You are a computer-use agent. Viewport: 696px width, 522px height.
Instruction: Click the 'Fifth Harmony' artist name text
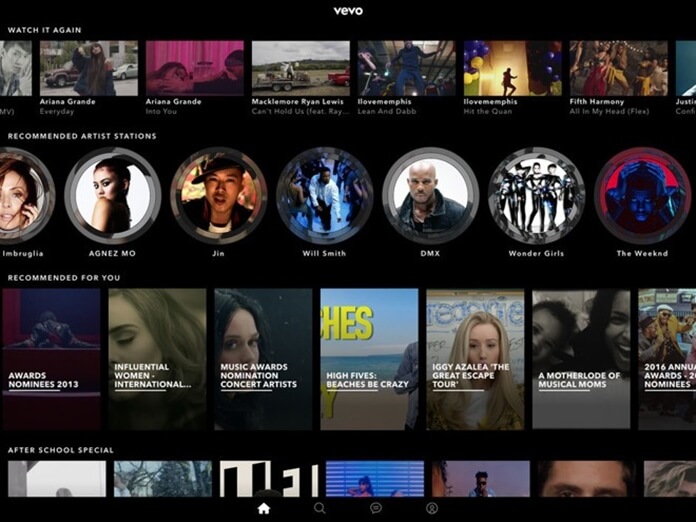point(597,102)
